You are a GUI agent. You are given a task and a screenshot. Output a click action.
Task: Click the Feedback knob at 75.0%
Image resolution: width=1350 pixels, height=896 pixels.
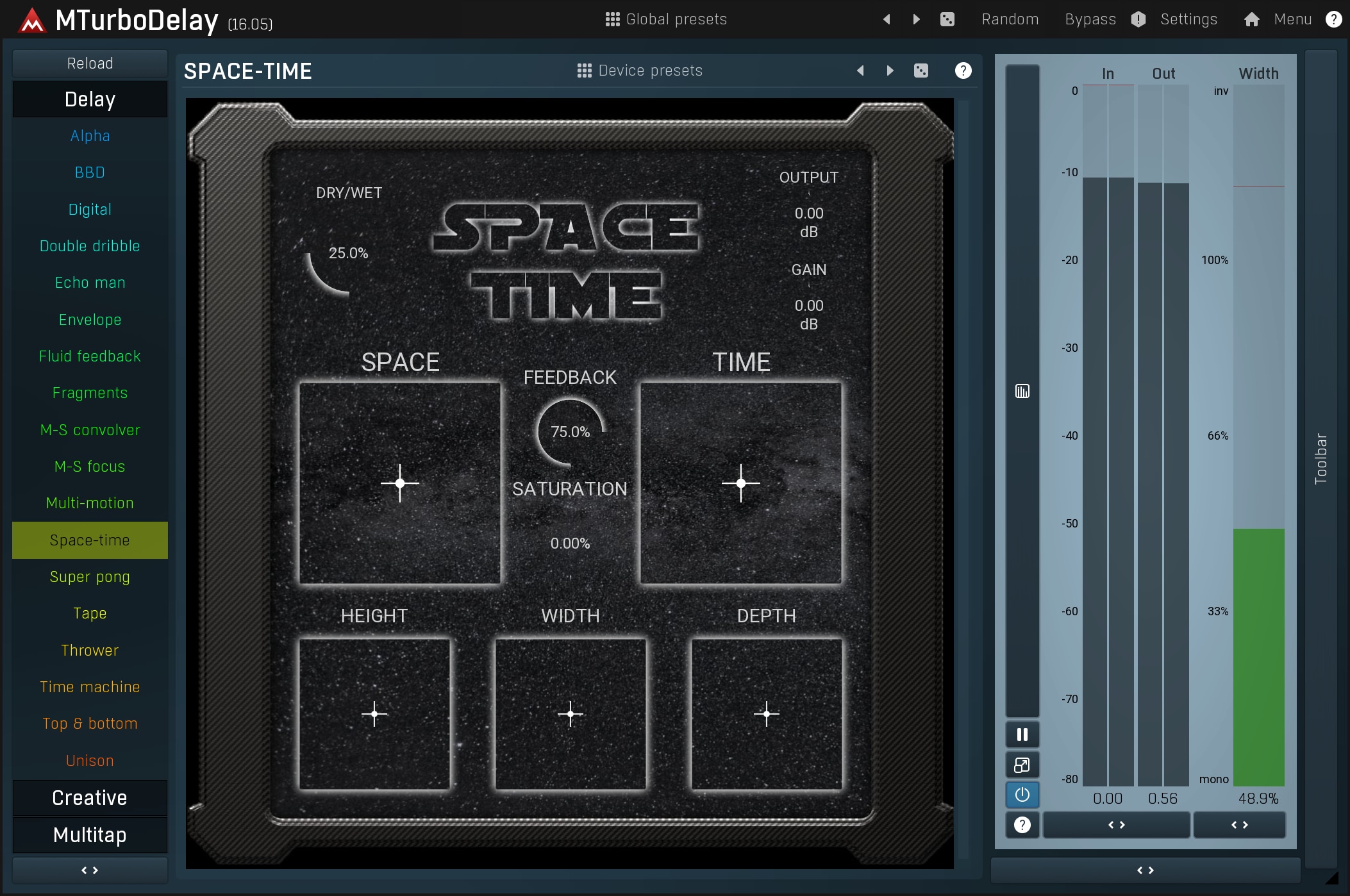(570, 432)
